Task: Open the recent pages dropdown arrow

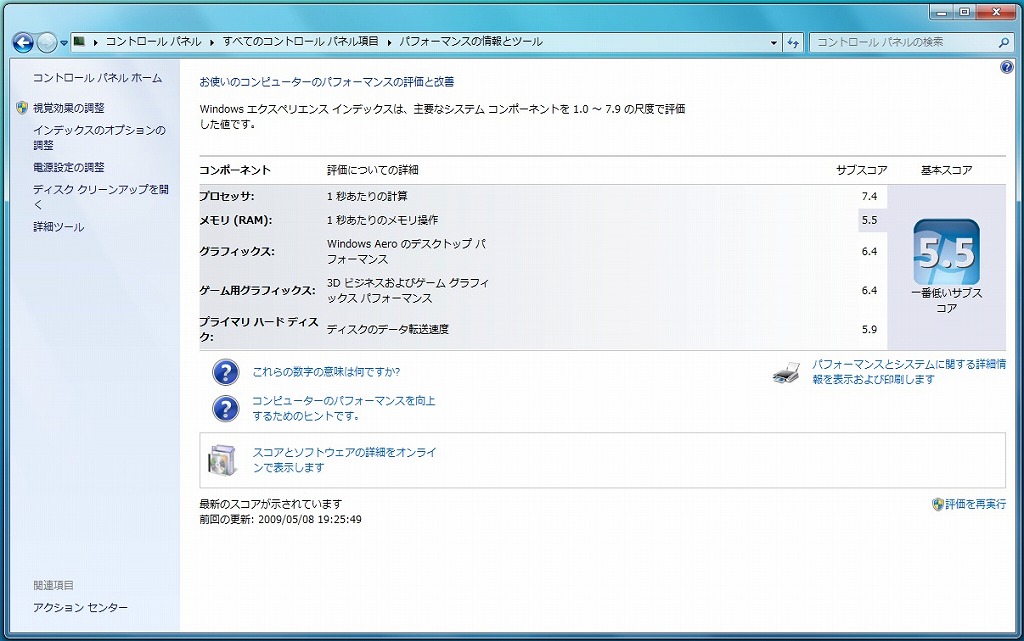Action: tap(64, 43)
